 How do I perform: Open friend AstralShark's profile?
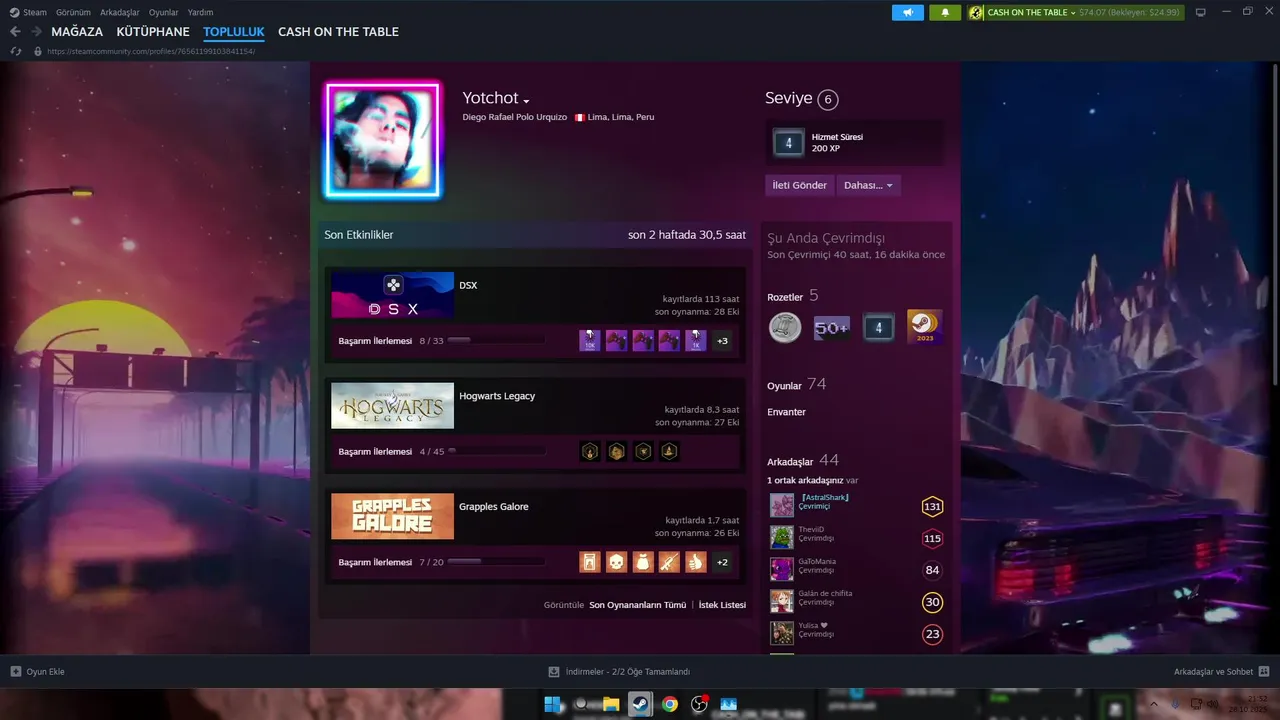coord(825,498)
